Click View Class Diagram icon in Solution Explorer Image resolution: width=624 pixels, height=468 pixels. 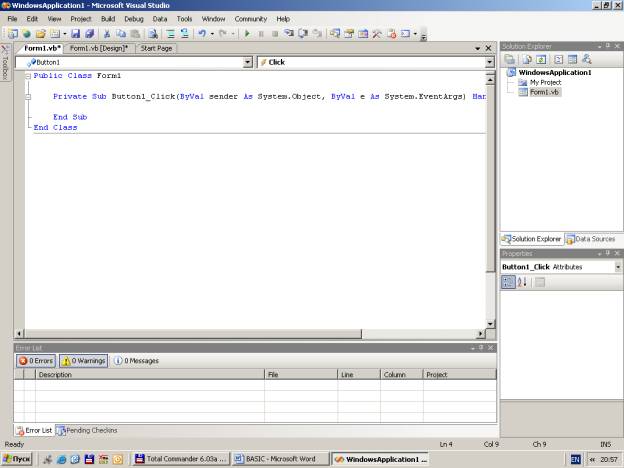[x=587, y=60]
